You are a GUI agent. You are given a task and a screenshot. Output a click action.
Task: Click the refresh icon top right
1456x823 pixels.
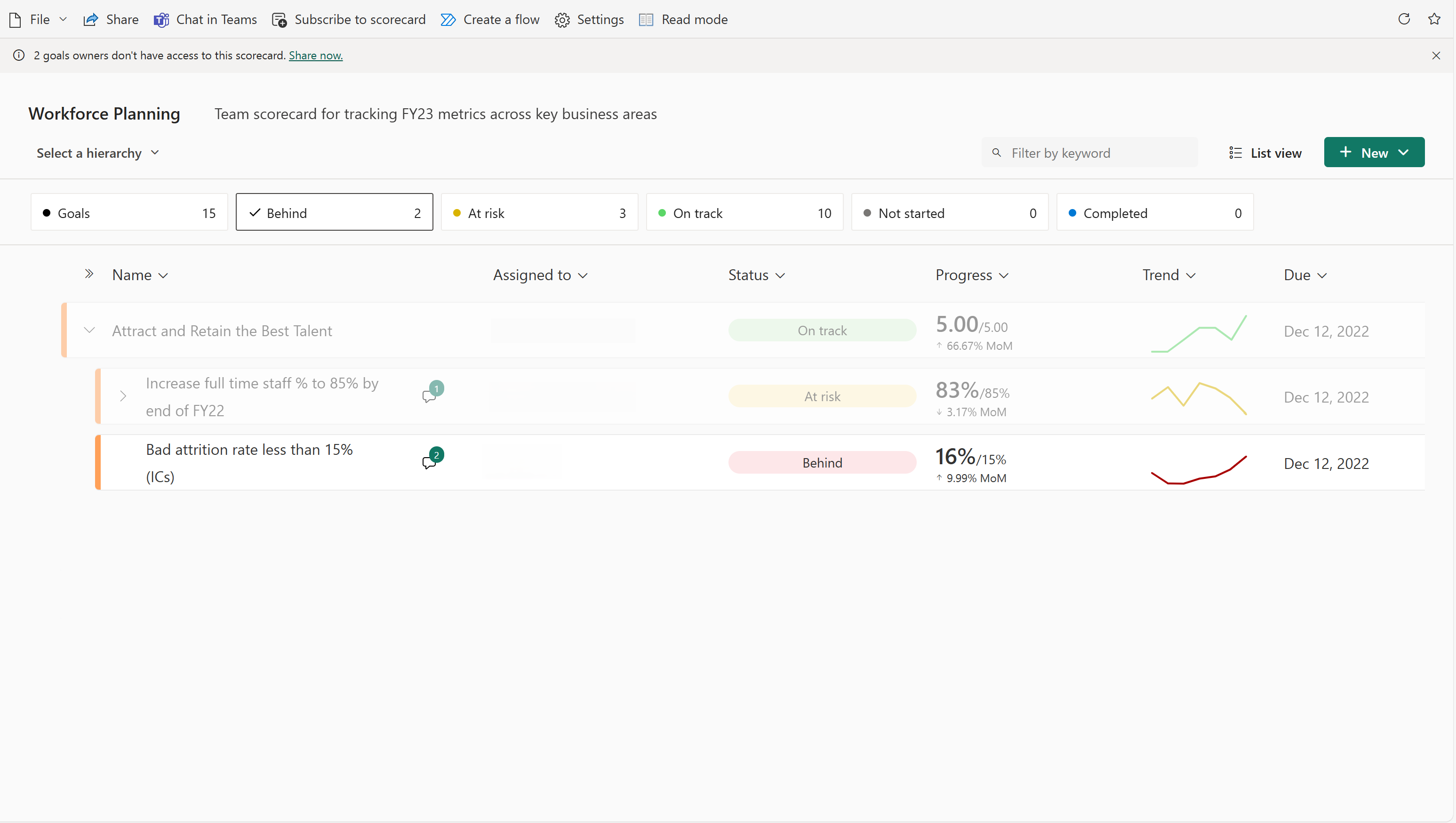pos(1405,18)
